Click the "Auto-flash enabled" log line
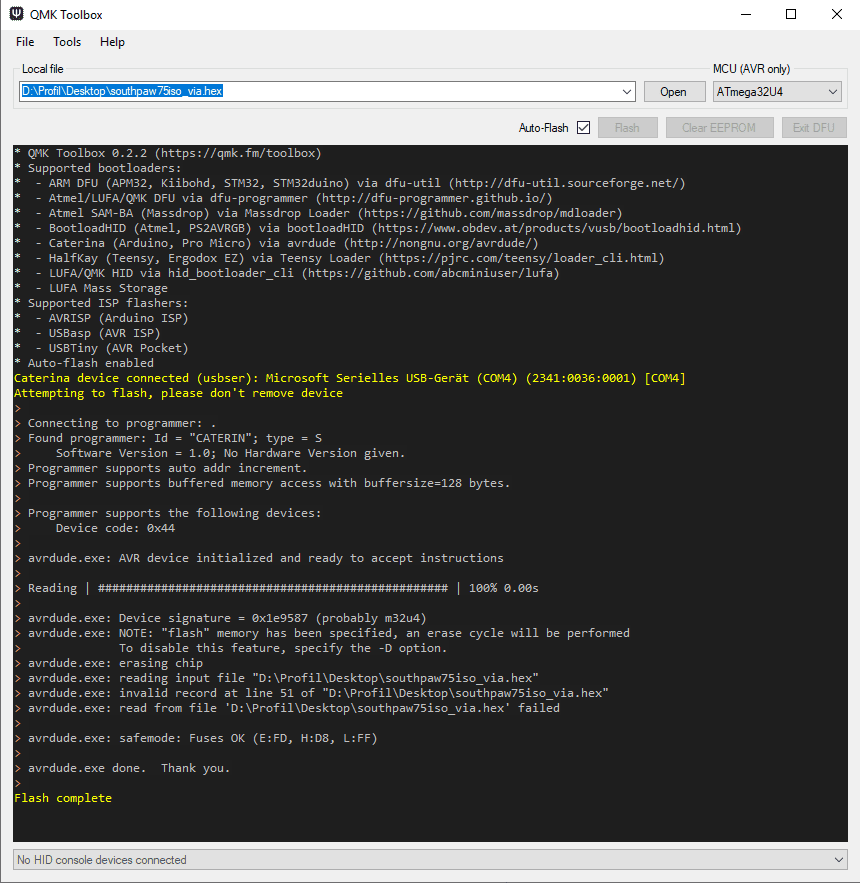 (84, 363)
